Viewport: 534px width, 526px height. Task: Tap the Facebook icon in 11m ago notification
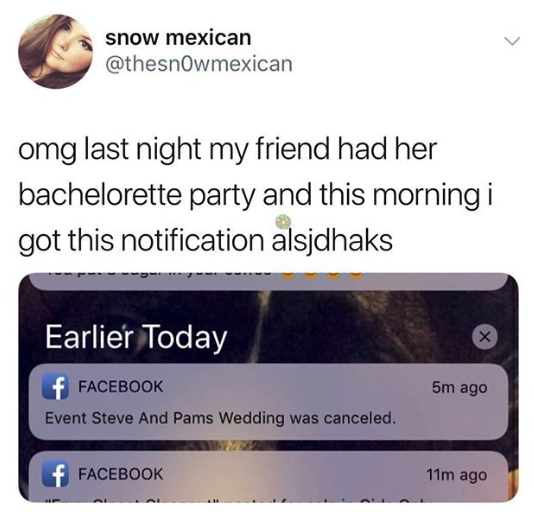coord(56,474)
